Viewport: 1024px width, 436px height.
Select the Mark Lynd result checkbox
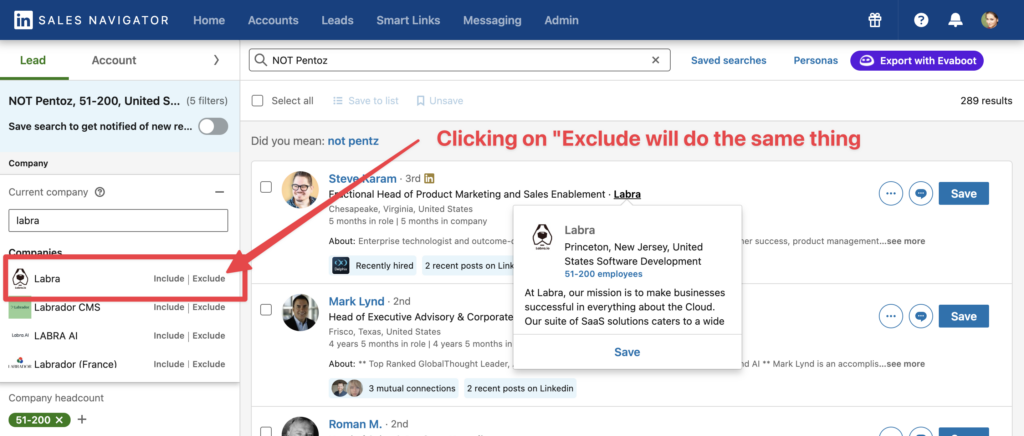click(266, 310)
